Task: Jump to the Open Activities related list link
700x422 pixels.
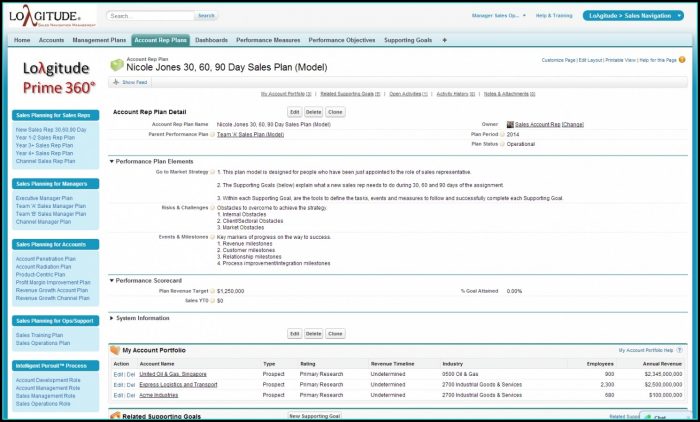Action: coord(408,94)
